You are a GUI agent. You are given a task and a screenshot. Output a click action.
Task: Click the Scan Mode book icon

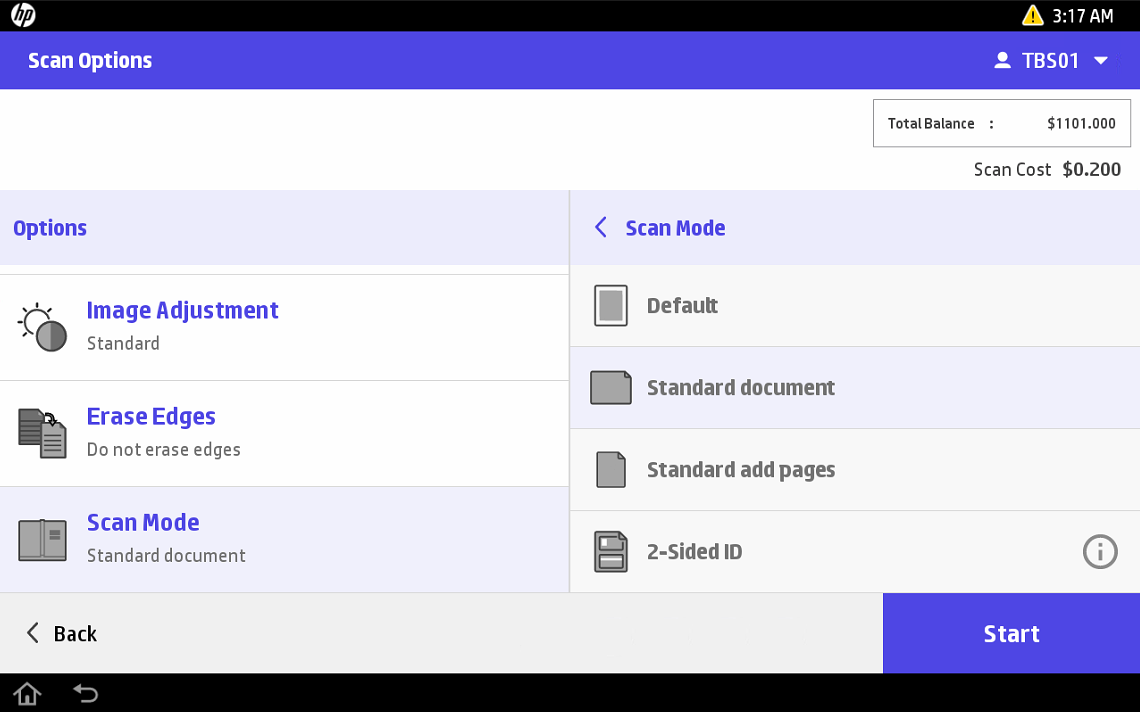(43, 540)
